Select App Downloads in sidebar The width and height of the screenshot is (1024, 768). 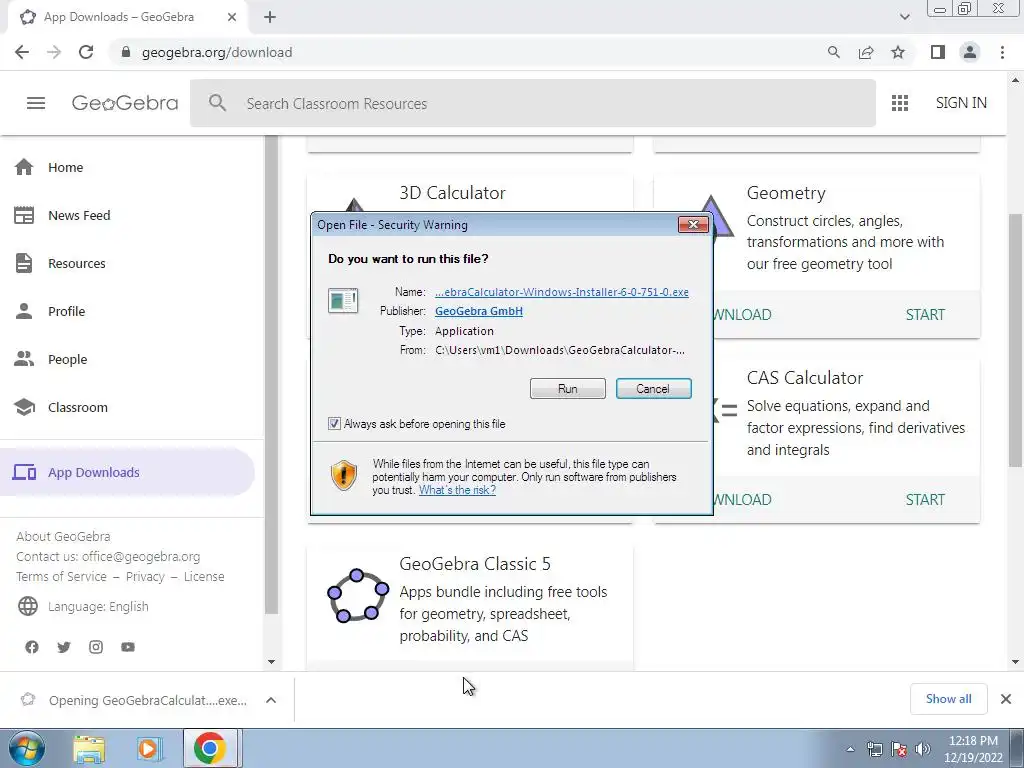(x=127, y=472)
